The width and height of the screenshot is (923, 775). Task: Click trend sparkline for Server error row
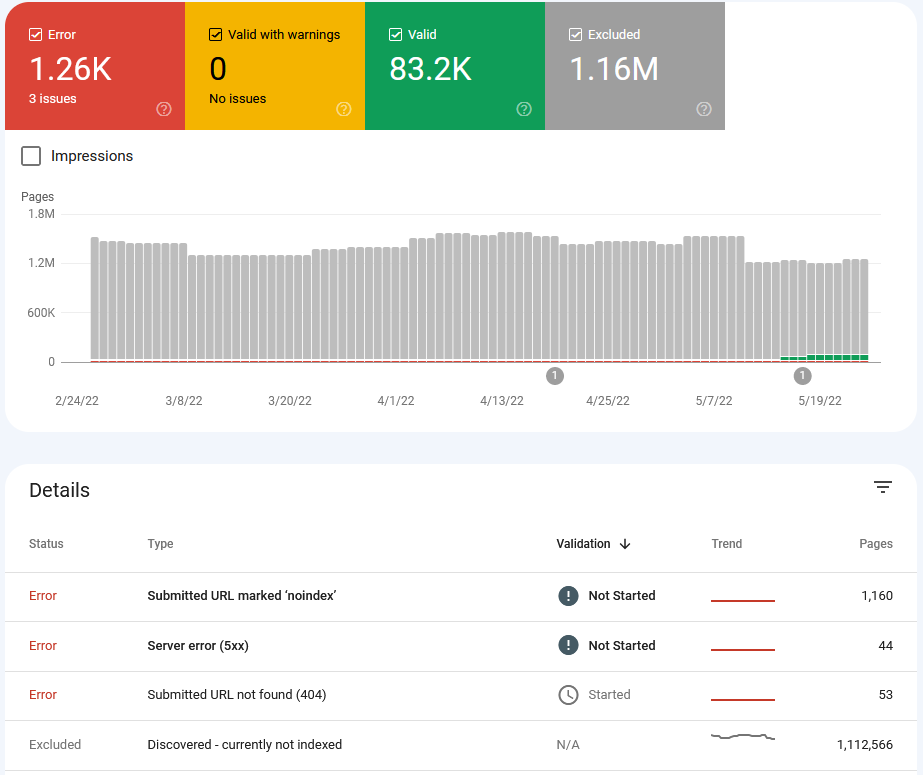(743, 650)
